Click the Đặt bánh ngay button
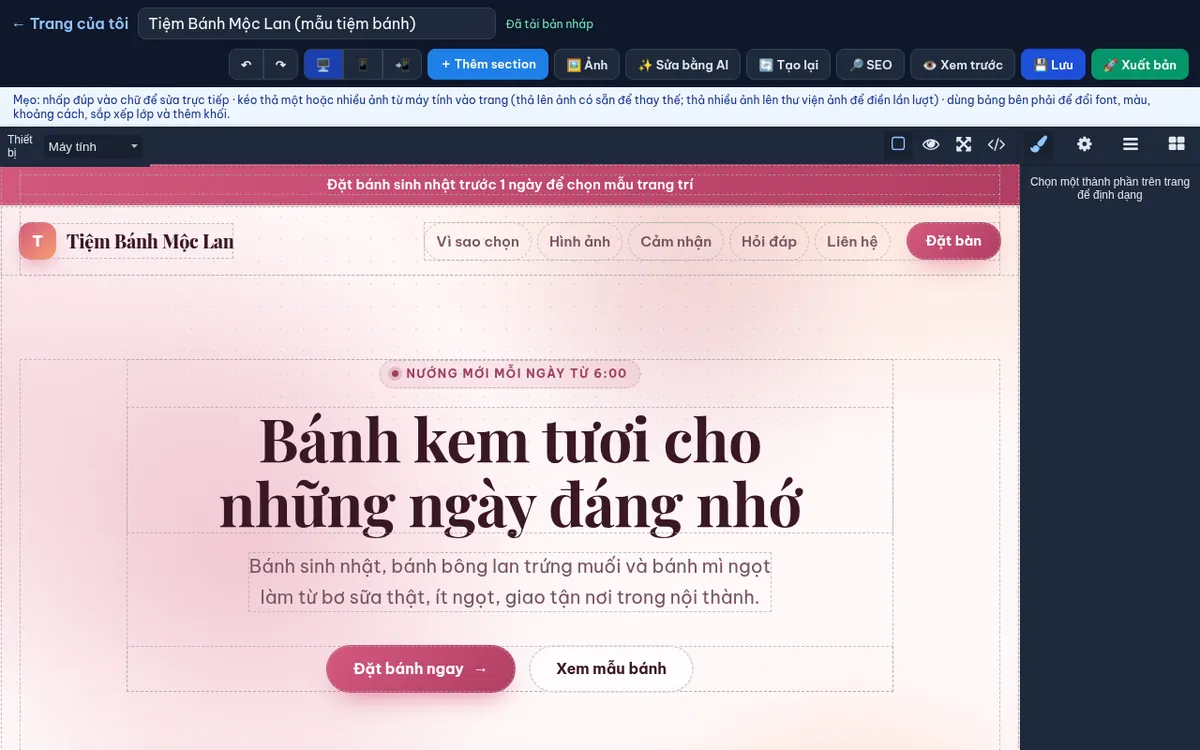This screenshot has width=1200, height=750. [420, 669]
